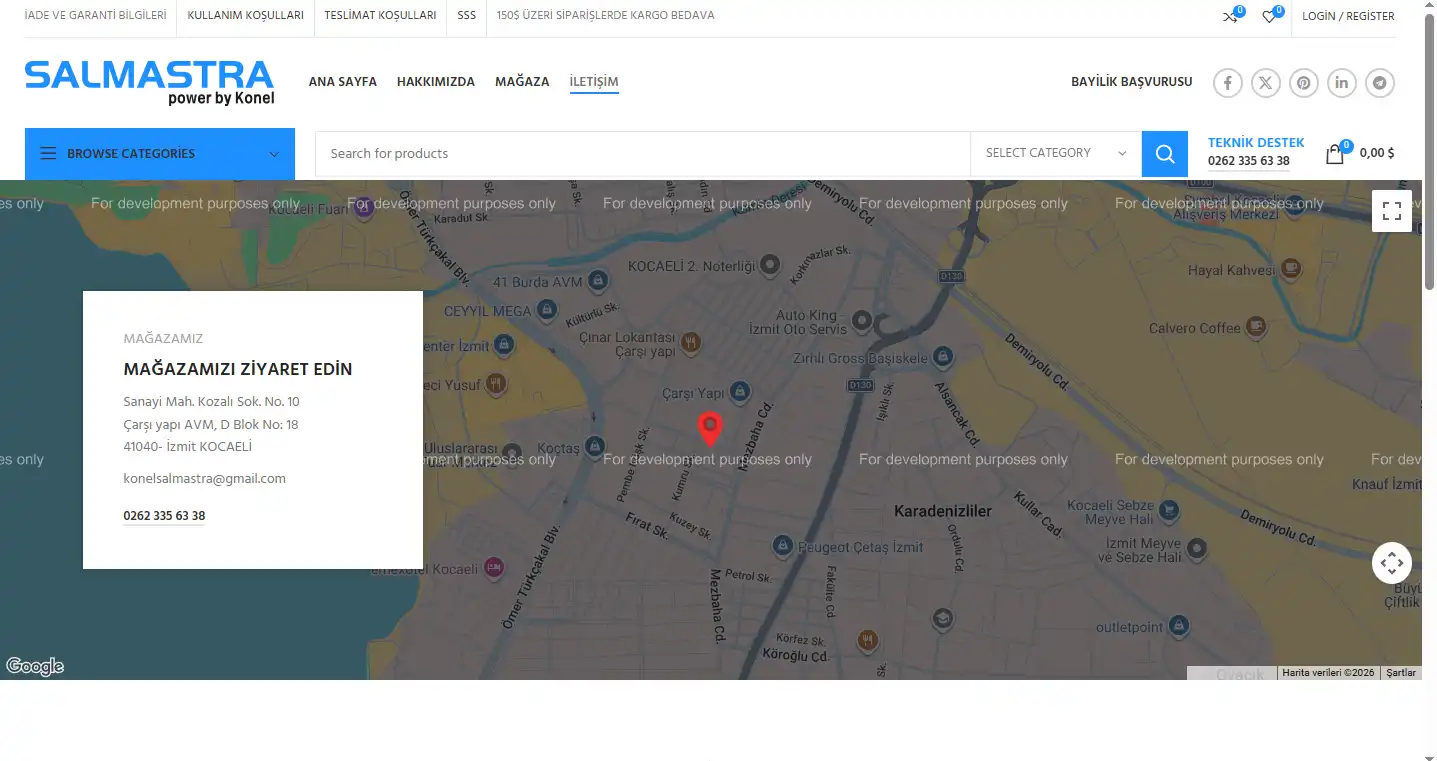1437x761 pixels.
Task: Click the Çarşı Yapı map marker
Action: click(x=740, y=391)
